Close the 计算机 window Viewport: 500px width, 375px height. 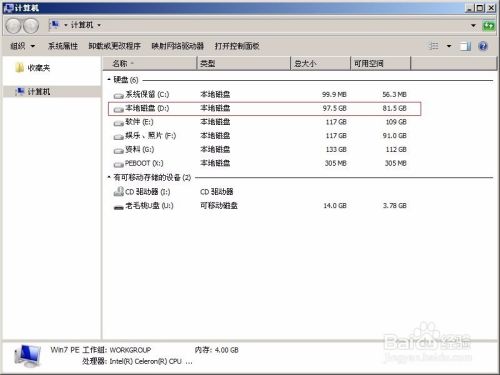click(491, 8)
